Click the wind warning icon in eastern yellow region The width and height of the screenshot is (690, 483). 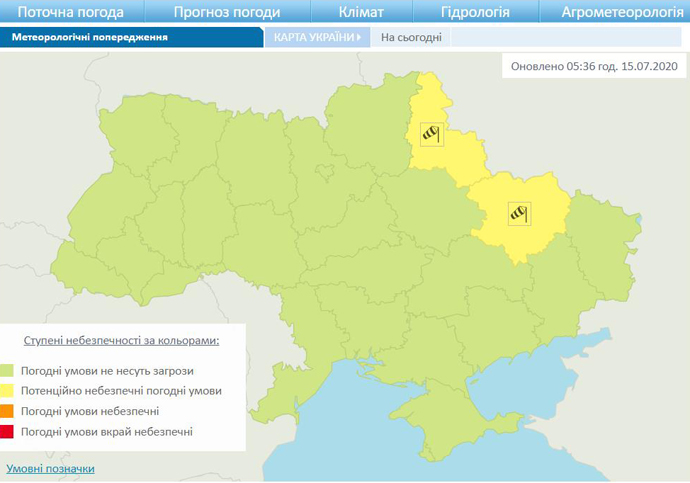point(517,212)
